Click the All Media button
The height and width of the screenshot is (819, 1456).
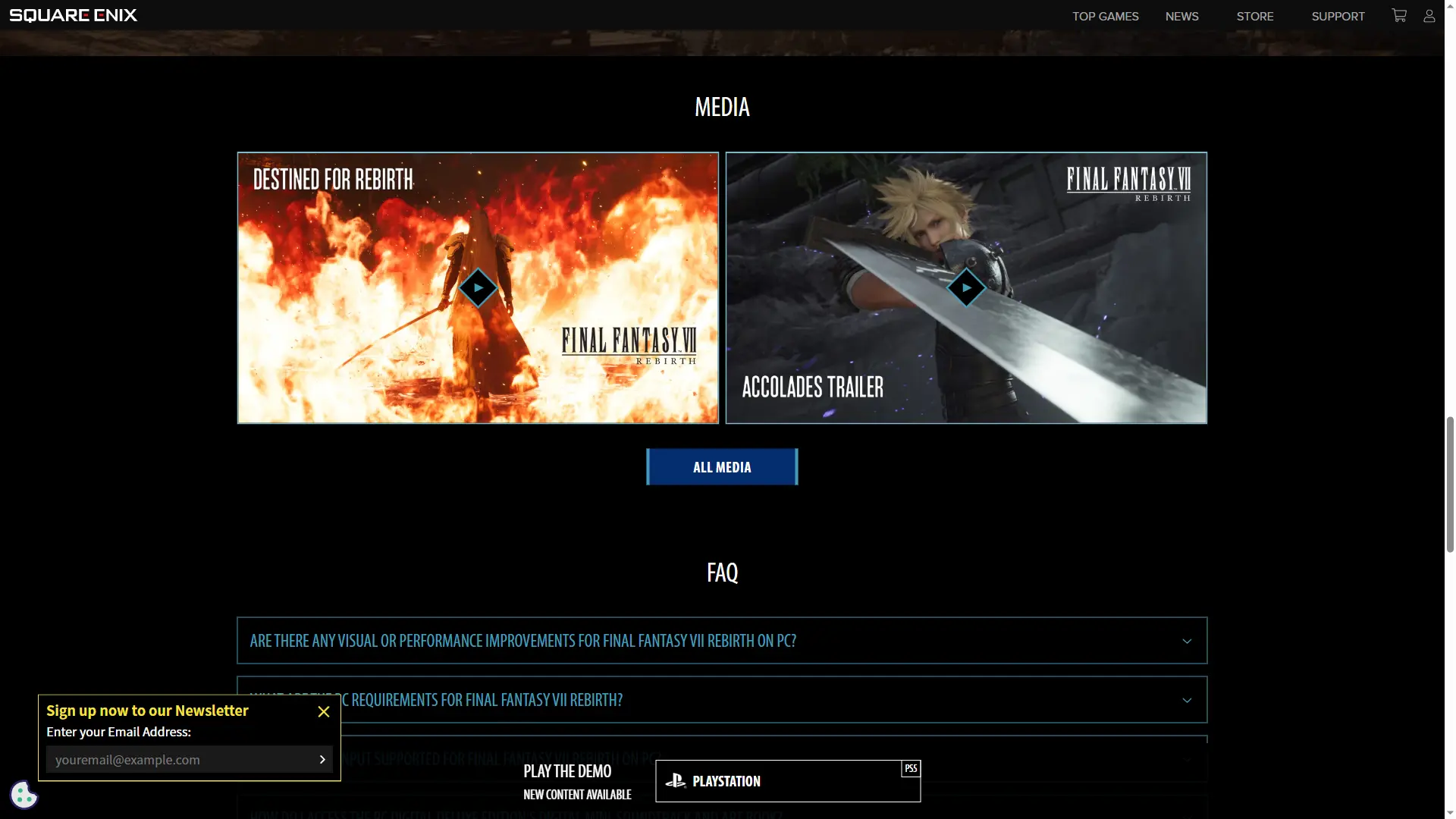point(722,467)
